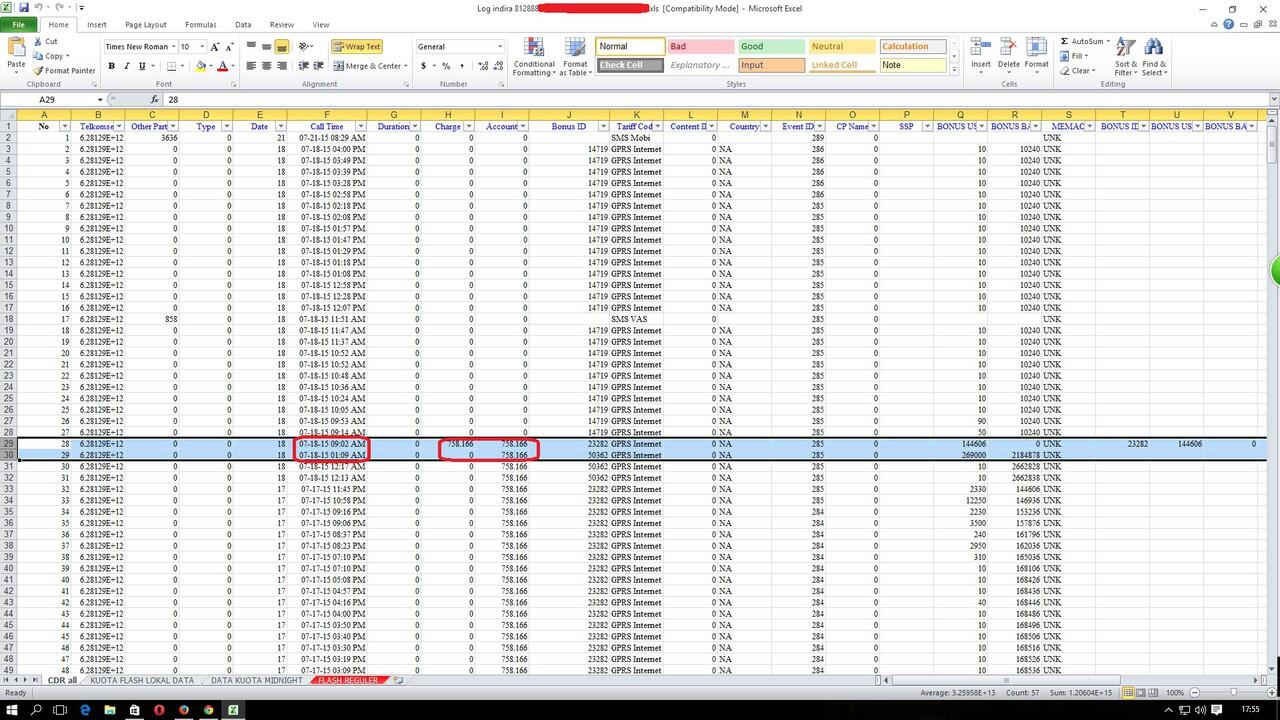Switch to Formulas ribbon tab
This screenshot has height=720, width=1280.
click(x=200, y=24)
